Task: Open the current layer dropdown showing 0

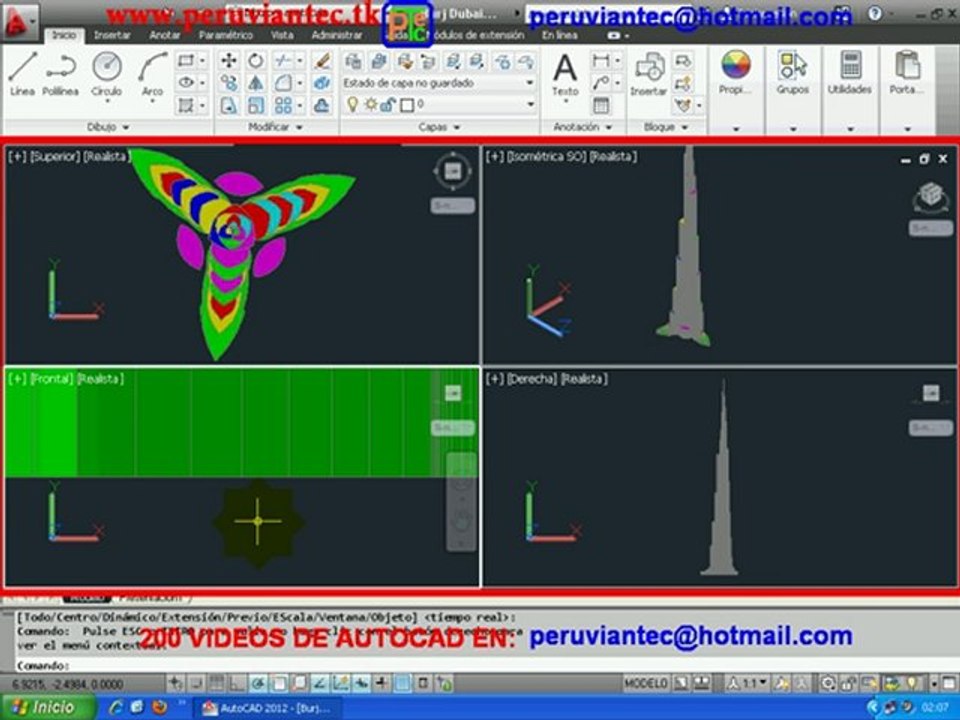Action: click(438, 105)
